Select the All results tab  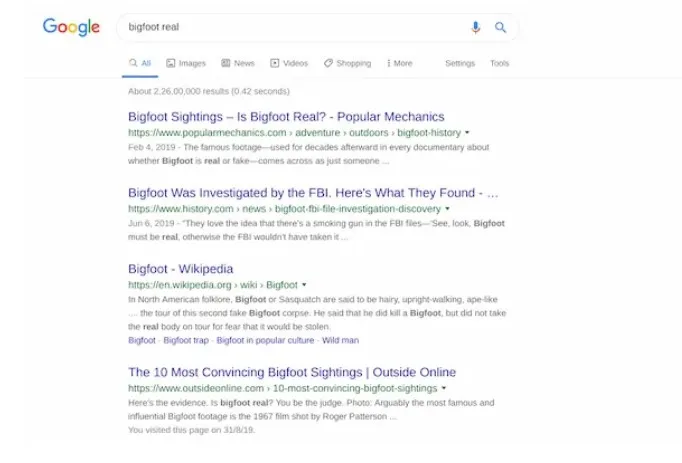[140, 63]
